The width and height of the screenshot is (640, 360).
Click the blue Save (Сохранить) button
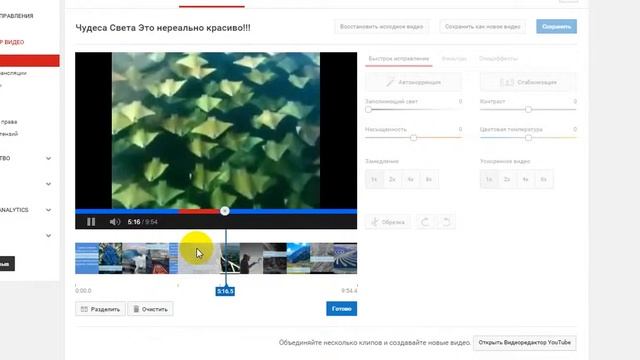pos(556,27)
